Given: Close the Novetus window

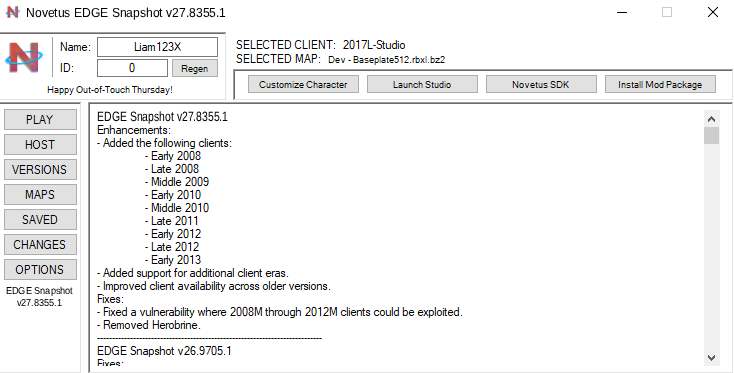Looking at the screenshot, I should (x=712, y=12).
